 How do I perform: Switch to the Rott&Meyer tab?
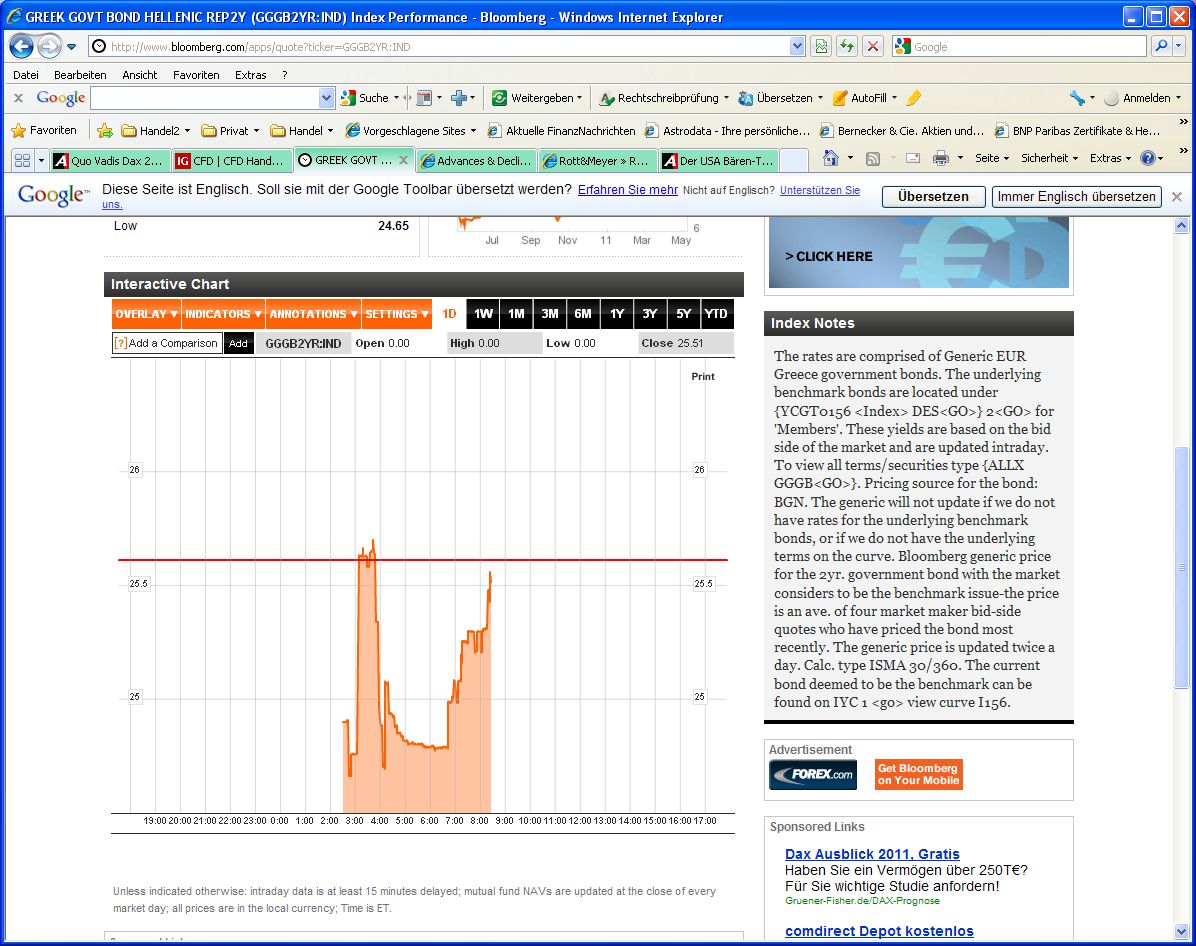coord(596,160)
